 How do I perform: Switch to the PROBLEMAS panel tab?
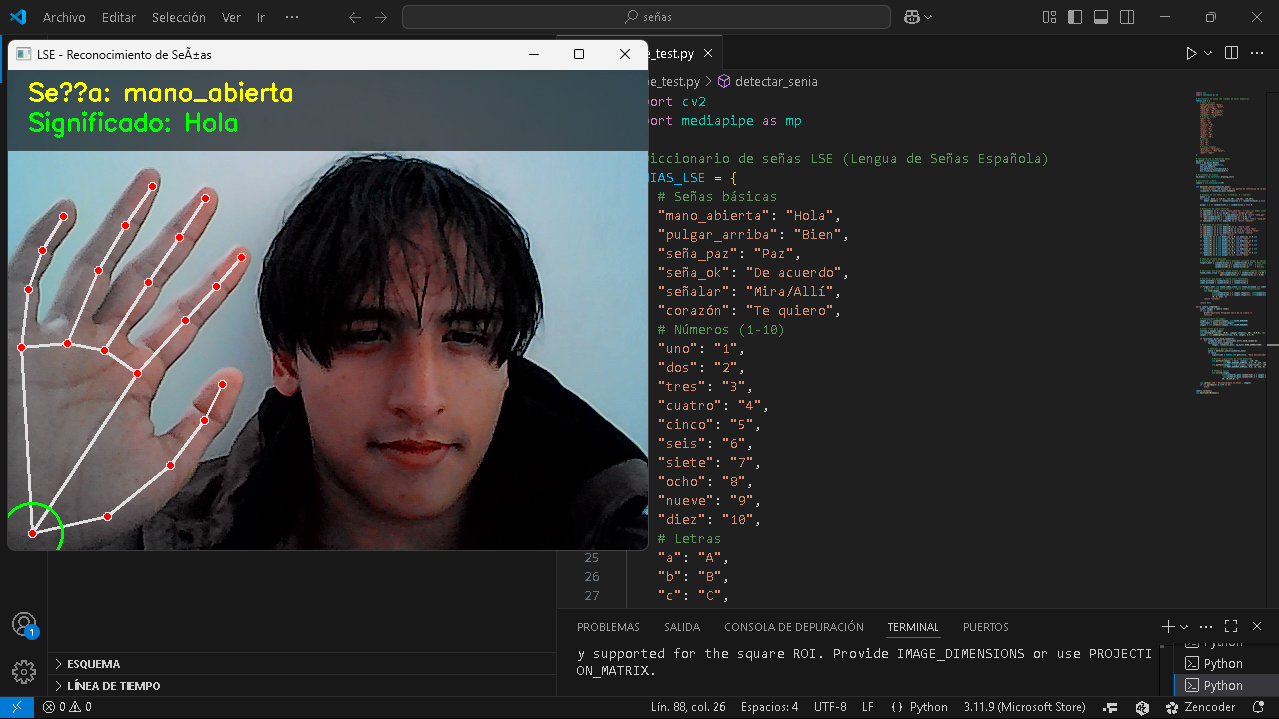pos(608,627)
